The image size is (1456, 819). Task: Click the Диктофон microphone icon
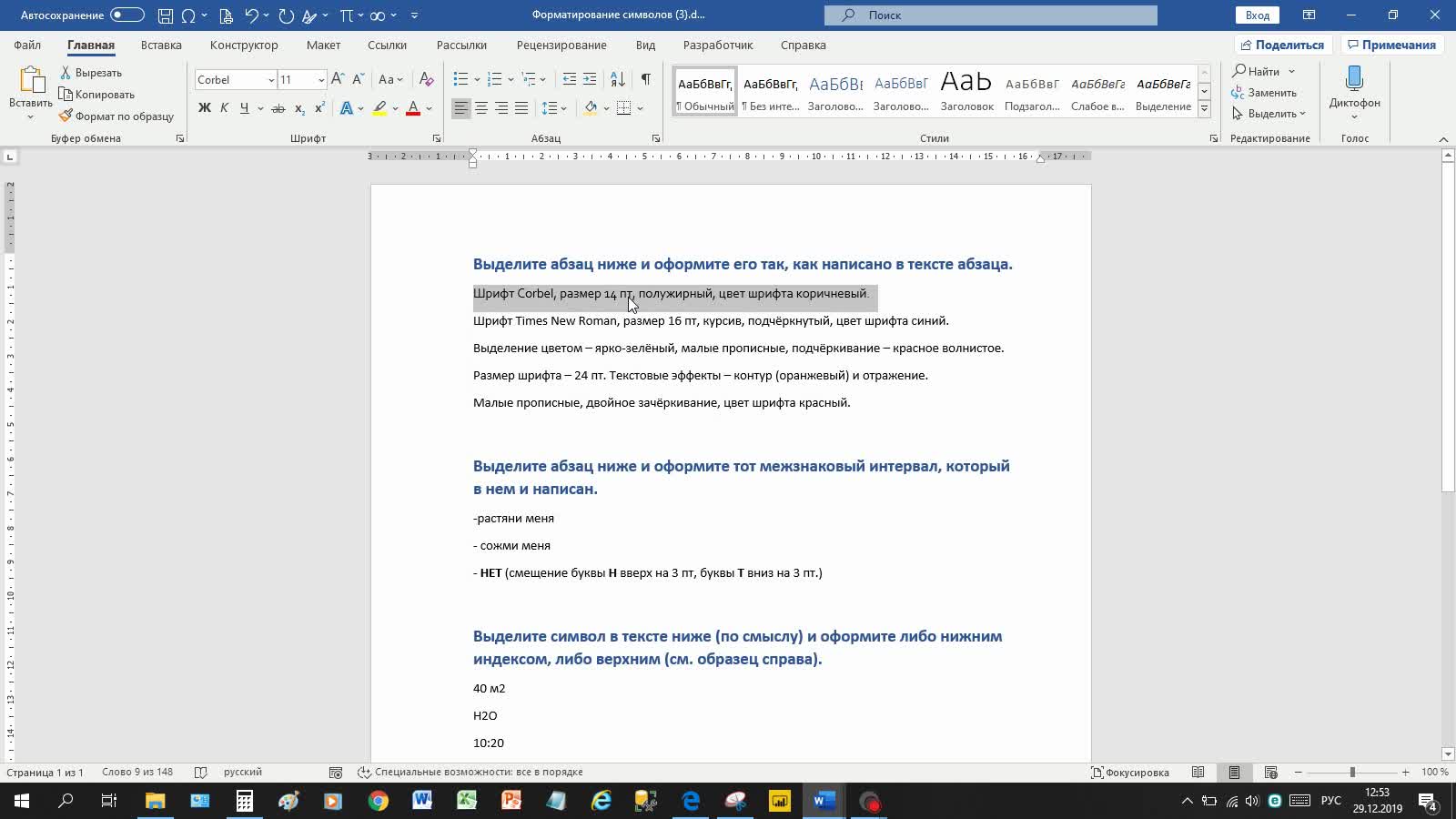point(1354,79)
